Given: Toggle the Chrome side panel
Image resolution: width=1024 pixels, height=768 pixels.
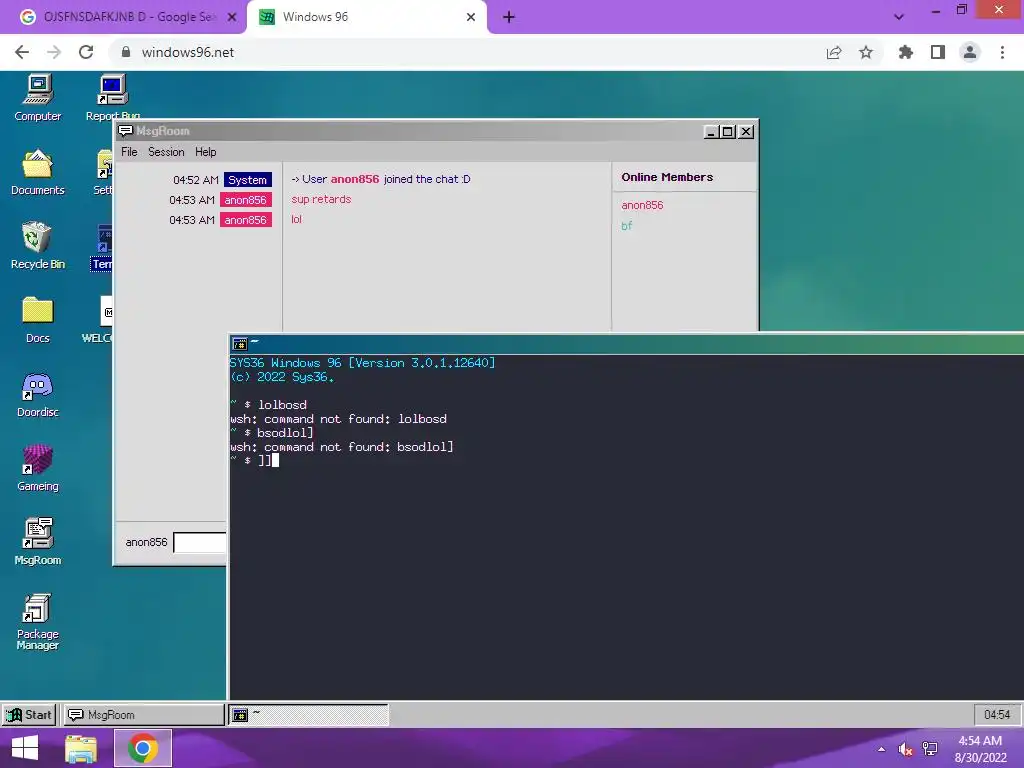Looking at the screenshot, I should [938, 52].
